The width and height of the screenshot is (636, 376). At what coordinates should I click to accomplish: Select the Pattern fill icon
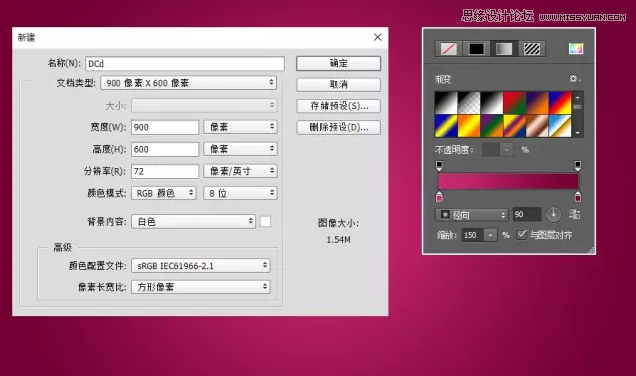click(531, 49)
